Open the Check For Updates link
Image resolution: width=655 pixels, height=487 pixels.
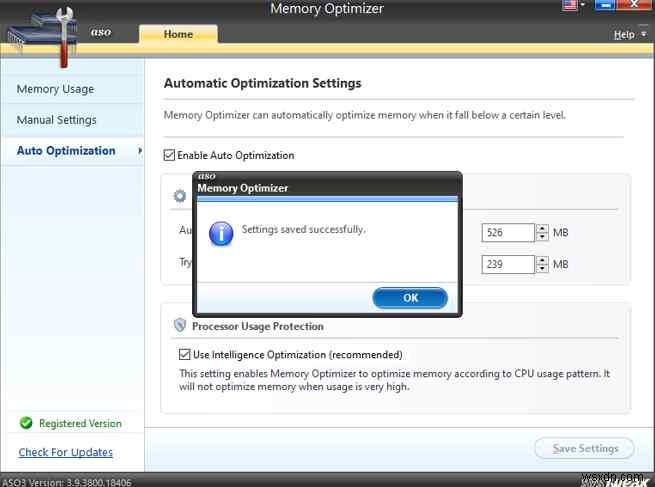(x=66, y=453)
